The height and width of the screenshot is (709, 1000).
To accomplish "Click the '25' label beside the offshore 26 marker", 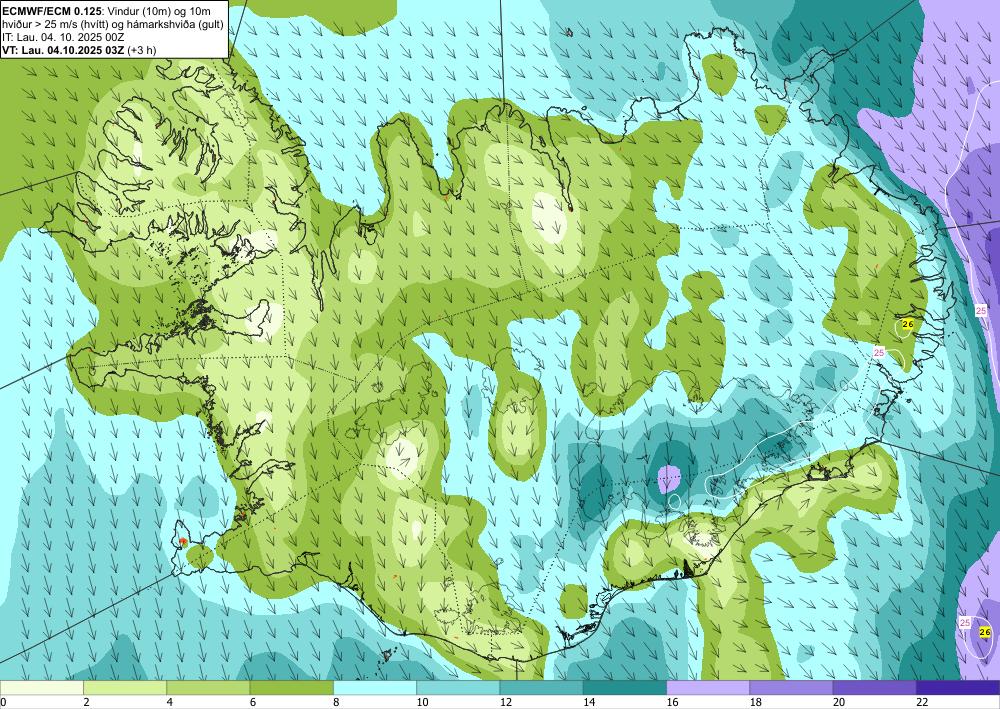I will click(x=965, y=622).
